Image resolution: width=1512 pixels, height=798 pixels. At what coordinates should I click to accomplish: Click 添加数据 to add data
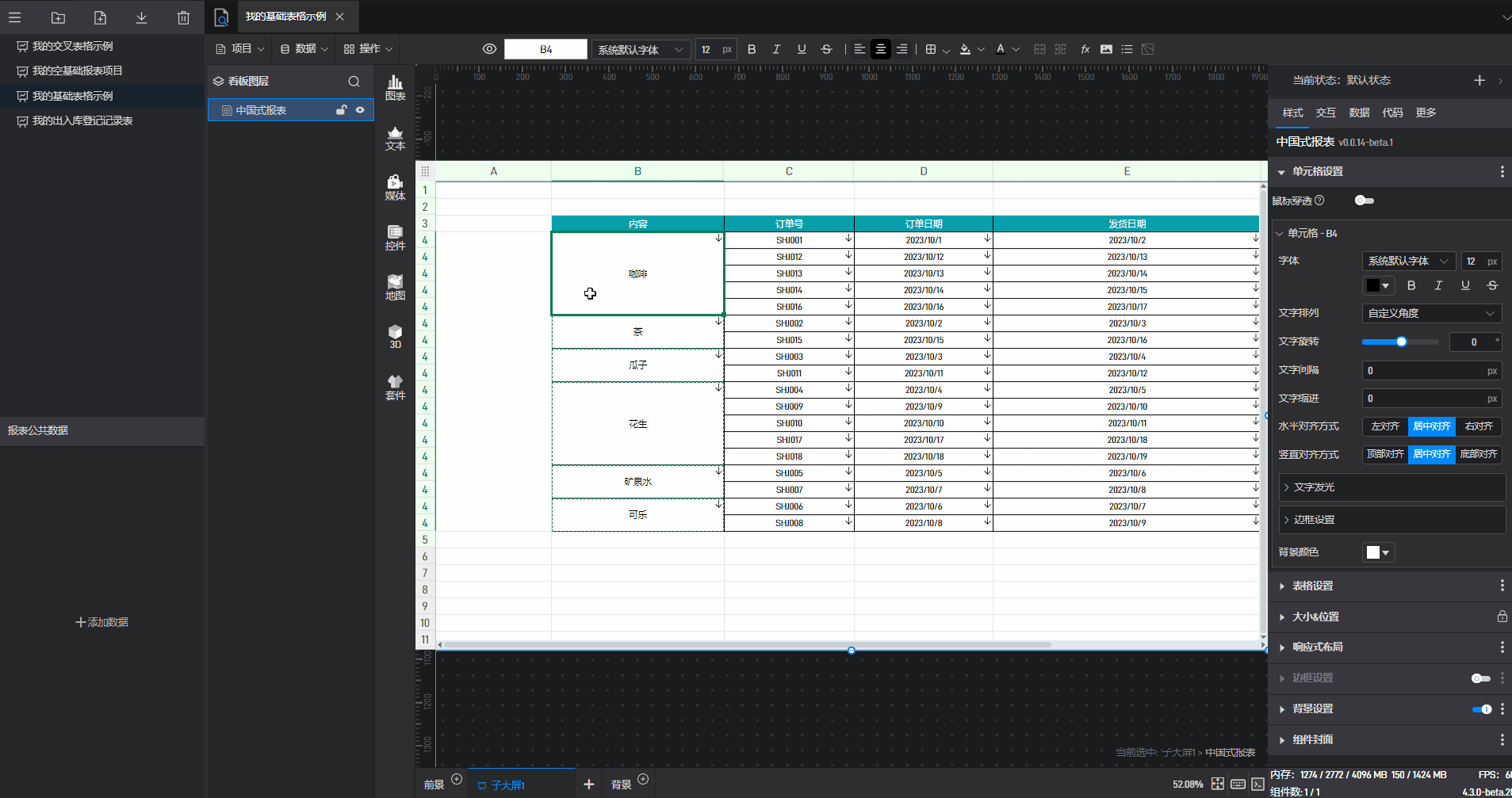[102, 622]
